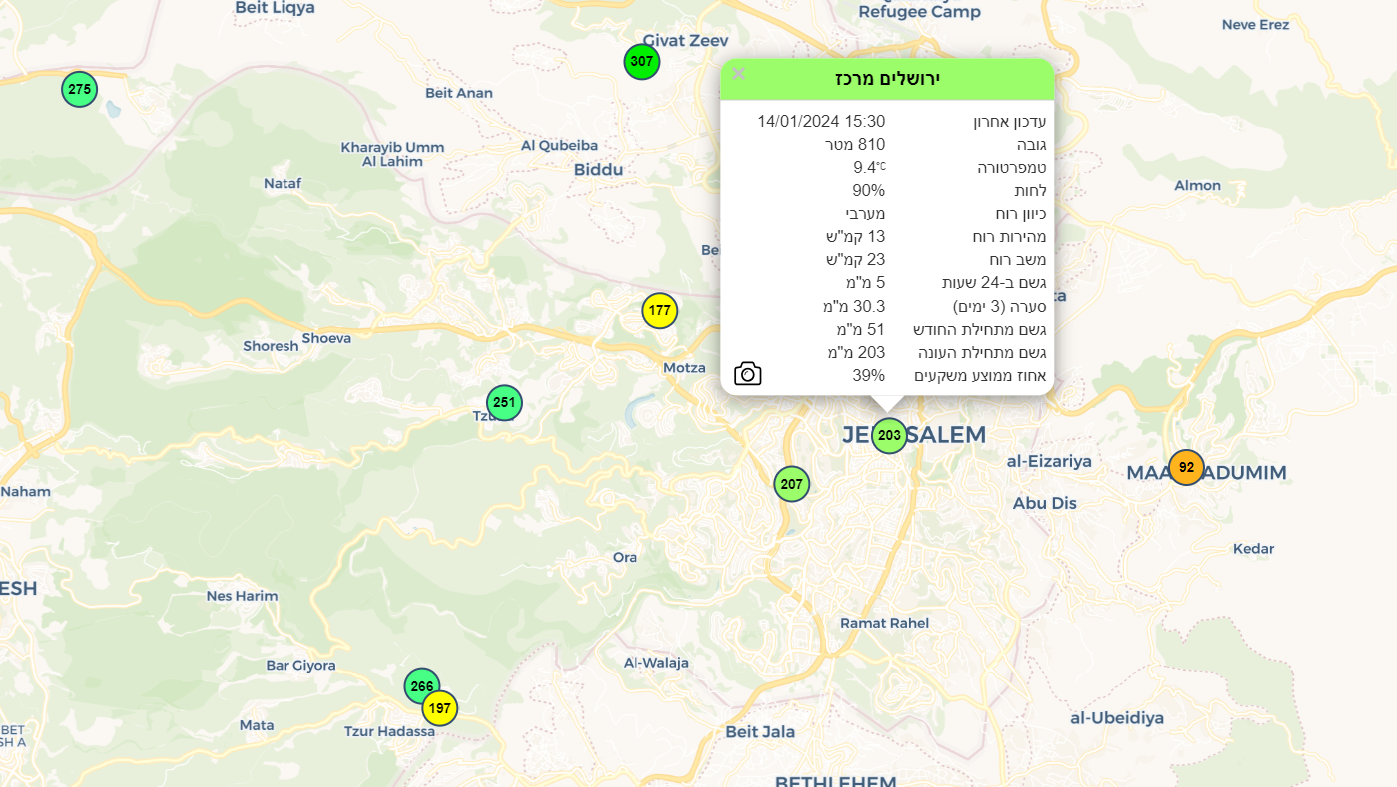Close the Jerusalem center station popup
1397x787 pixels.
click(x=739, y=73)
